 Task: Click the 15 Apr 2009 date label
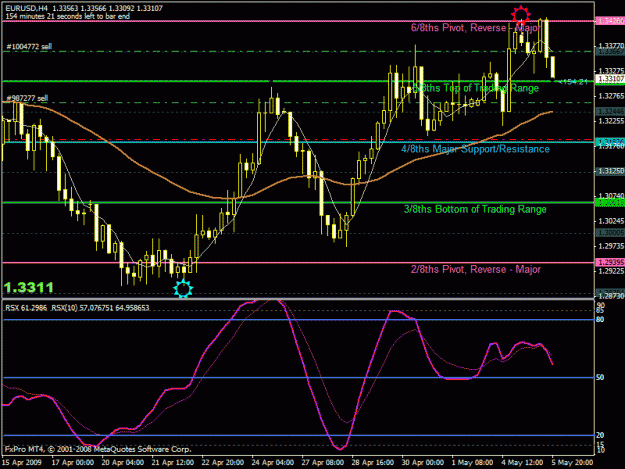point(22,463)
